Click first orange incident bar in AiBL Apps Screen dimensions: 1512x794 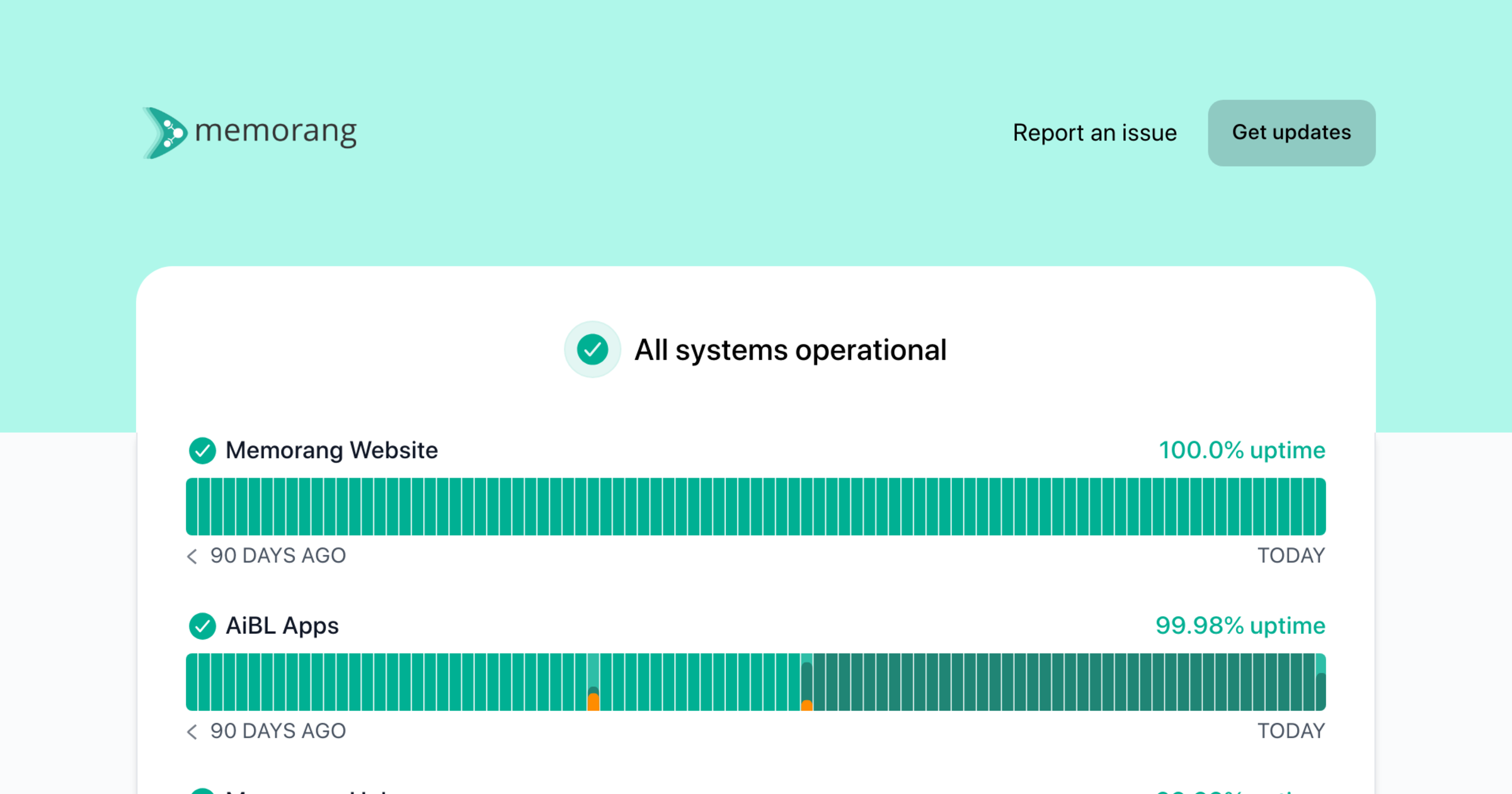593,701
